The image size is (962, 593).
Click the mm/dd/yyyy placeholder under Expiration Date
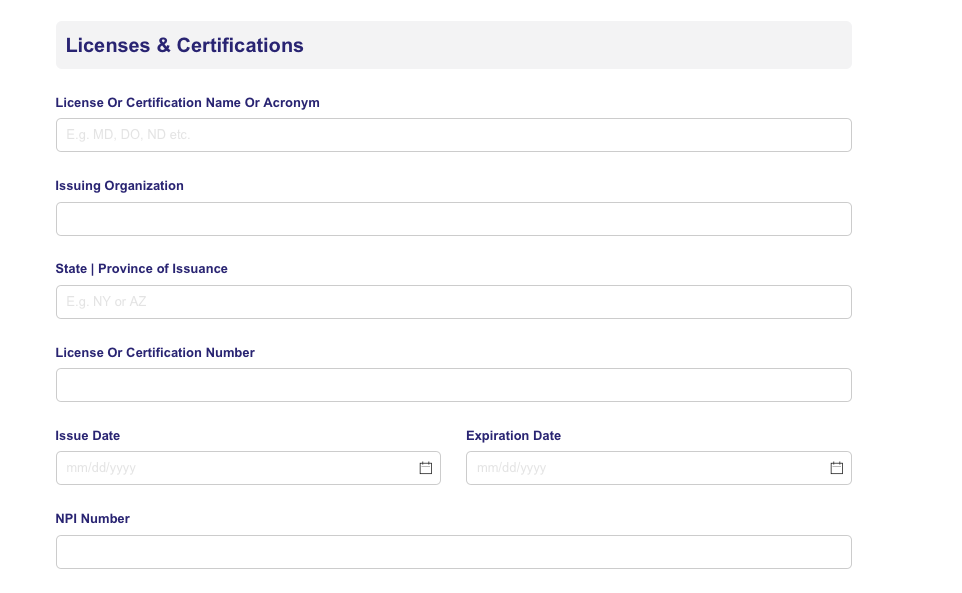511,468
